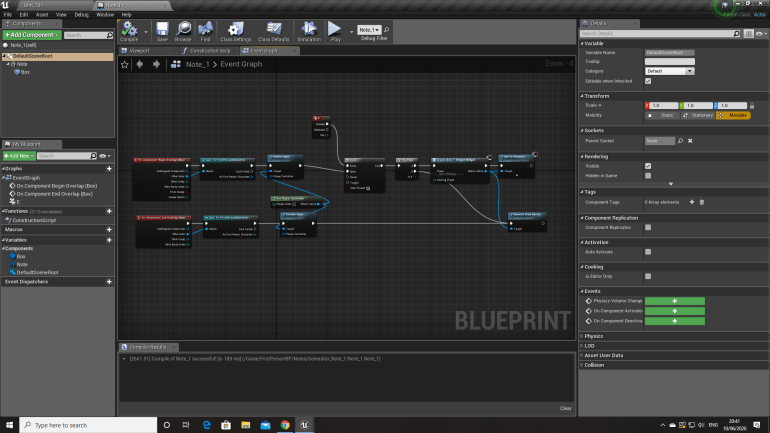770x433 pixels.
Task: Save the Note_1 blueprint
Action: pos(162,31)
